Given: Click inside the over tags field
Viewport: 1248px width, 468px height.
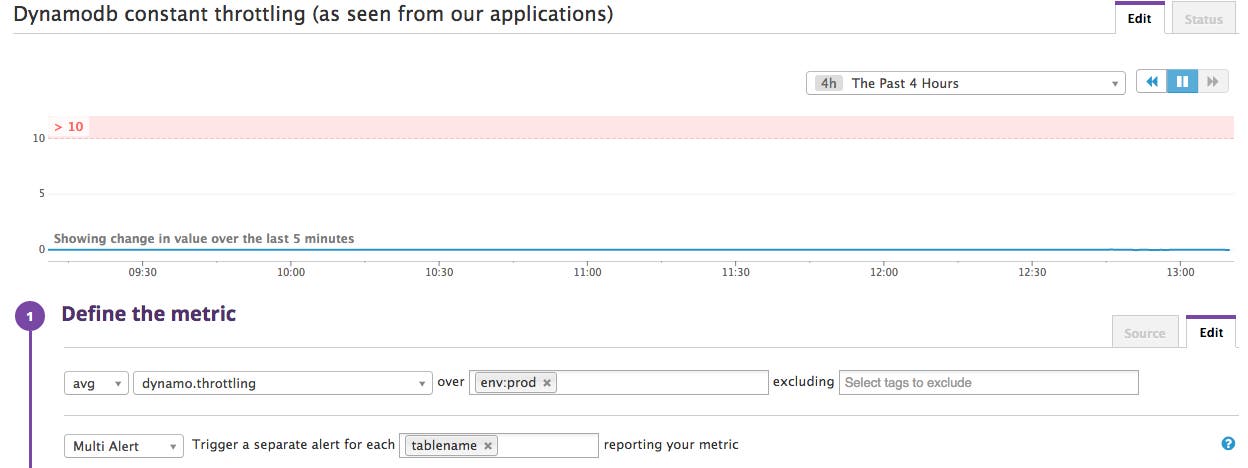Looking at the screenshot, I should point(660,383).
